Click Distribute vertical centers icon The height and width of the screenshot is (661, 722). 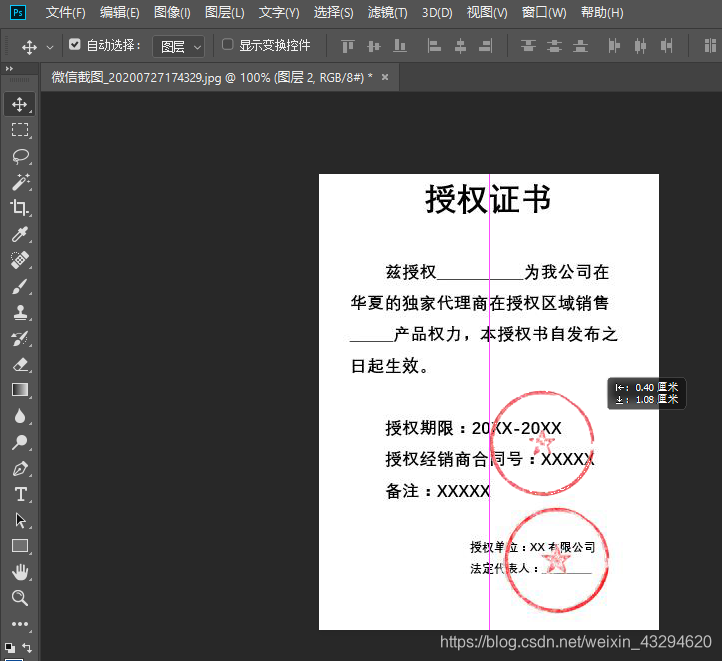(554, 46)
